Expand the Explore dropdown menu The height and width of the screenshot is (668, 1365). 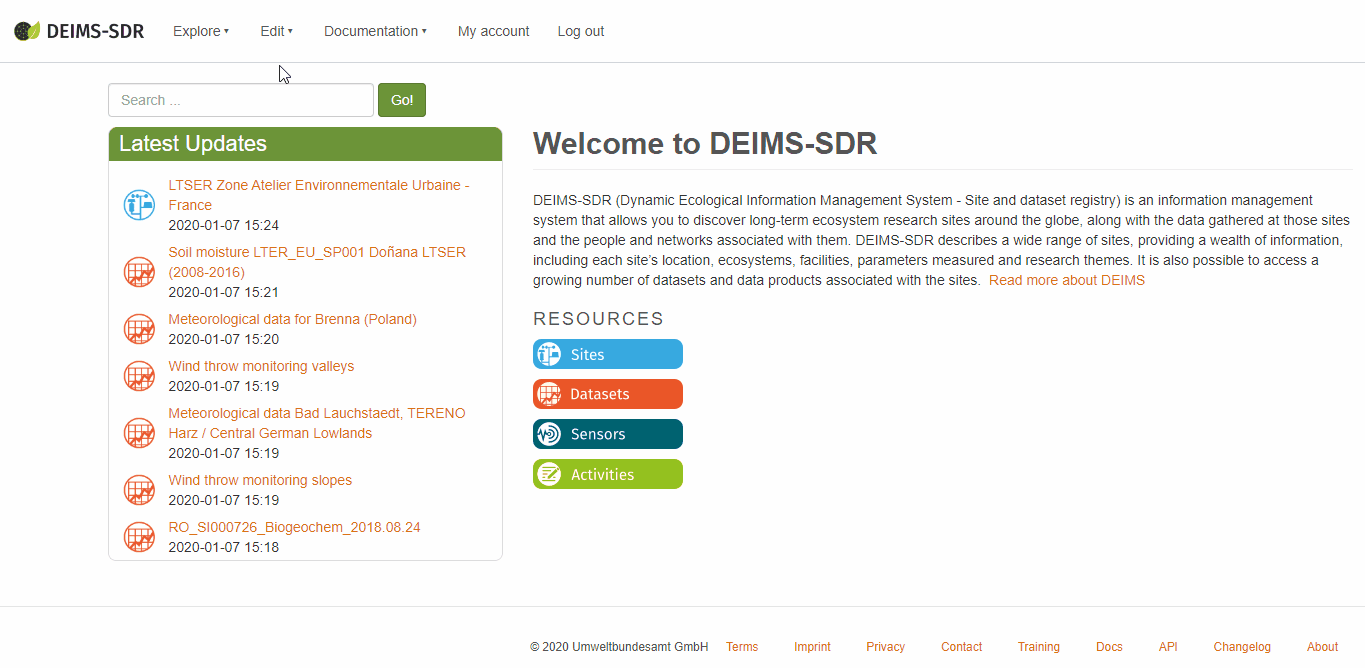pos(200,31)
